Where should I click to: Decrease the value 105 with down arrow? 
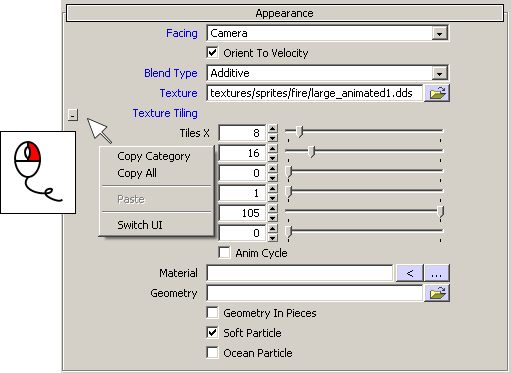(273, 218)
